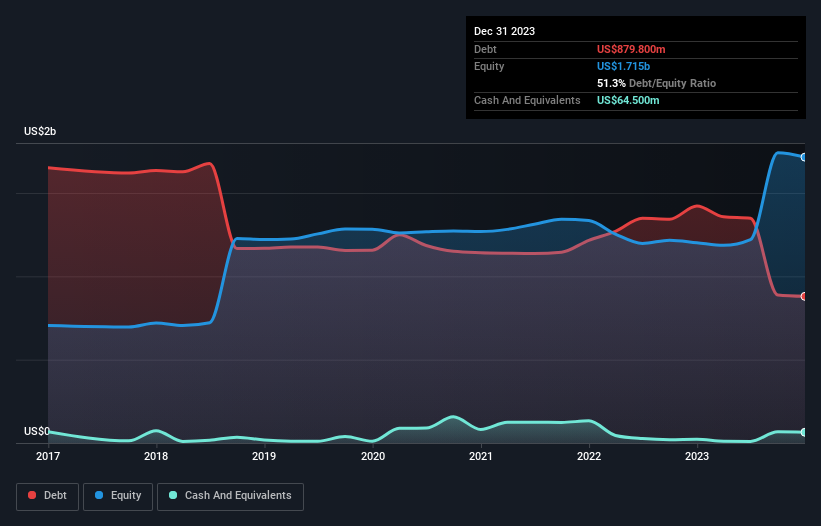Toggle the Equity legend series

tap(118, 496)
